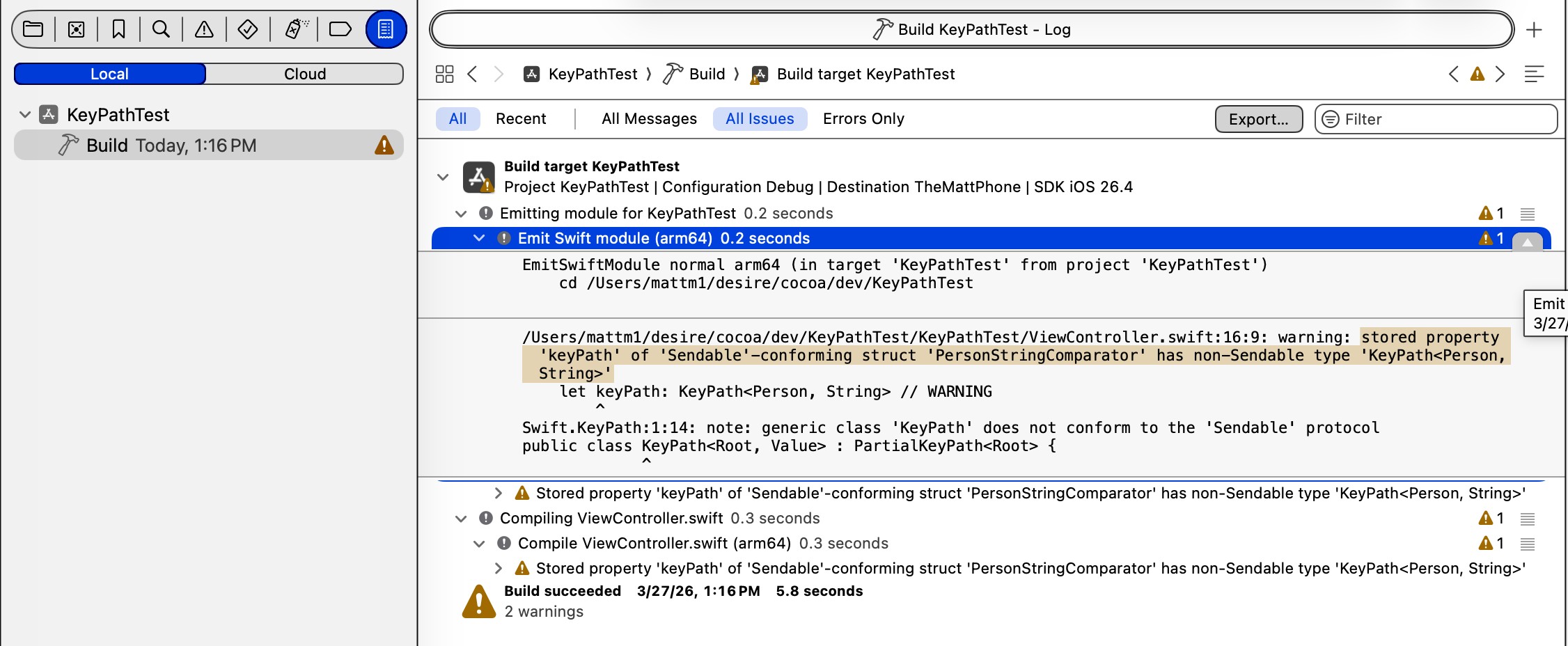This screenshot has width=1568, height=646.
Task: Expand the warning under Compile ViewController.swift
Action: 498,568
